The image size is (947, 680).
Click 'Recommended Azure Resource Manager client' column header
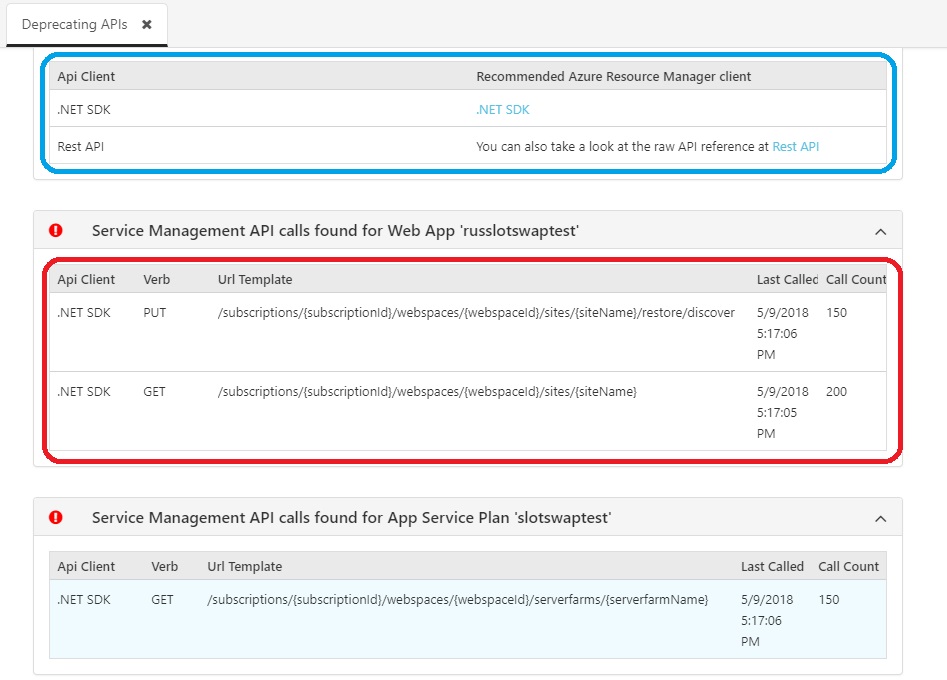point(613,76)
